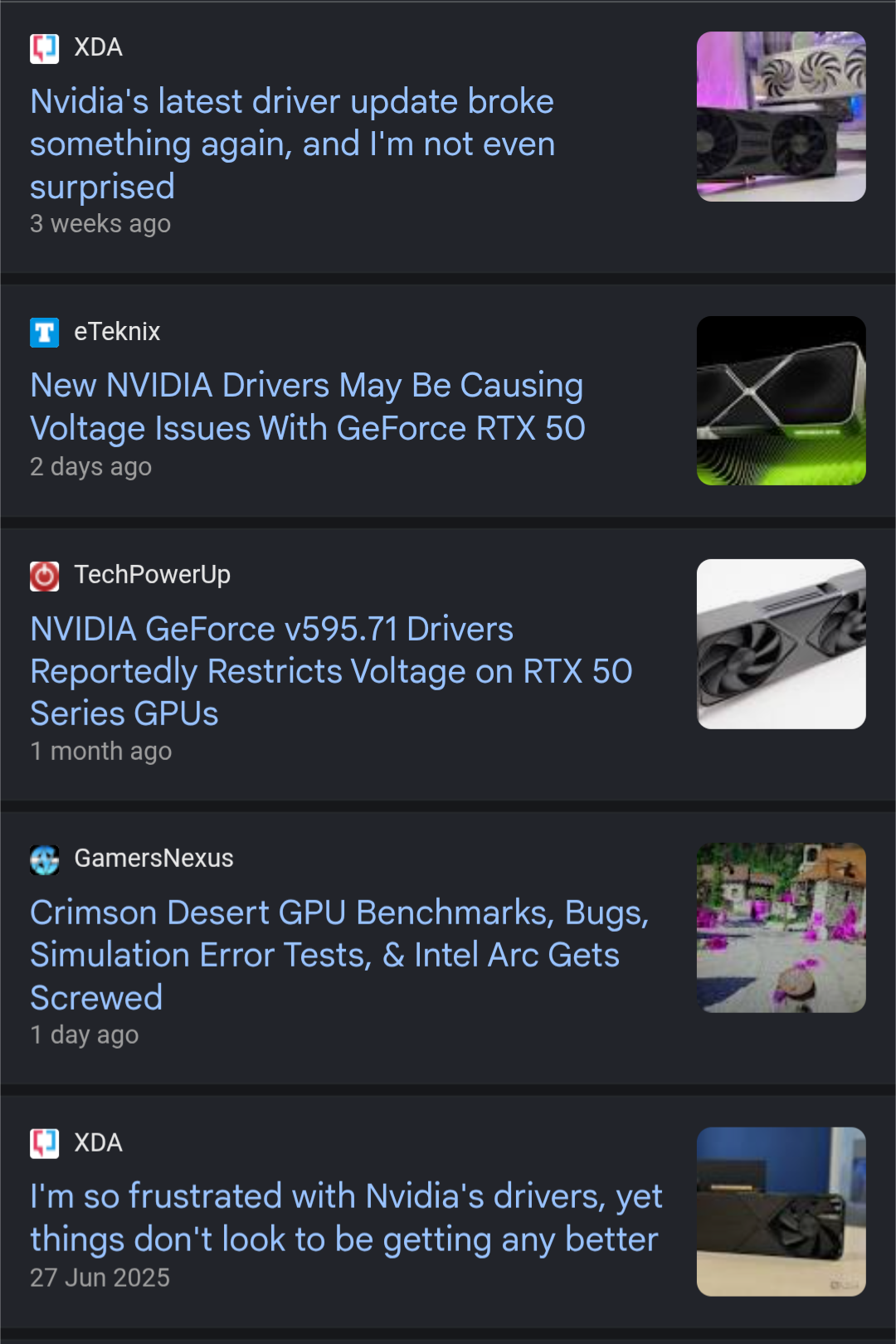This screenshot has height=1344, width=896.
Task: Click the TechPowerUp source name
Action: [152, 575]
